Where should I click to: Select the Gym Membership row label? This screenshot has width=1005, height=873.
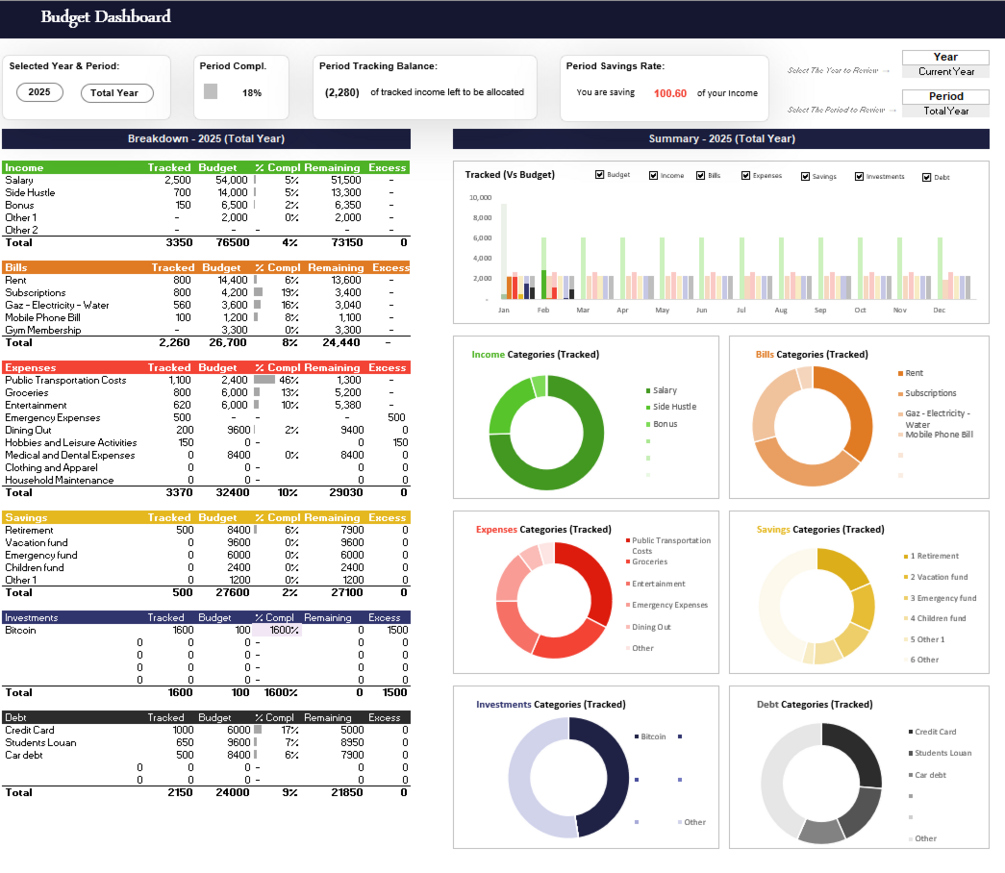43,330
